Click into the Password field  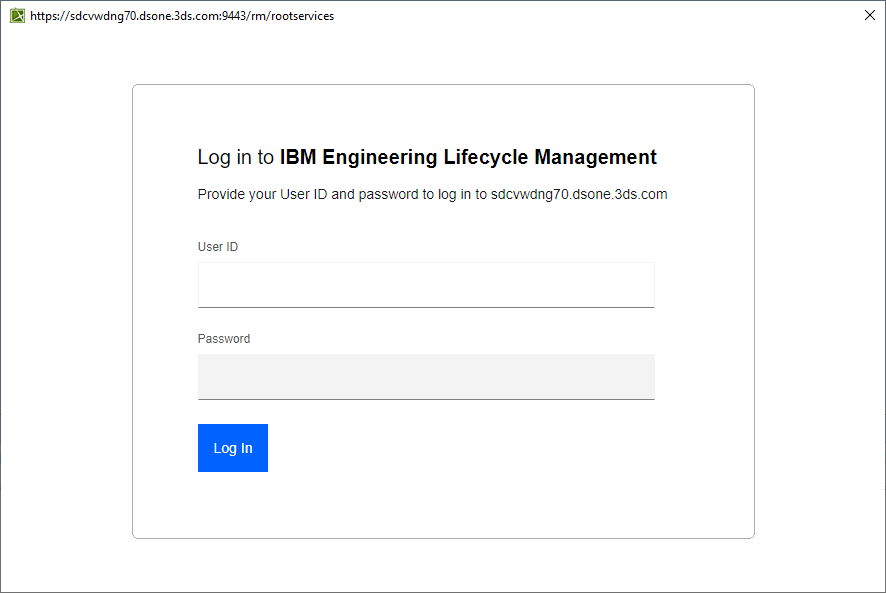point(426,377)
